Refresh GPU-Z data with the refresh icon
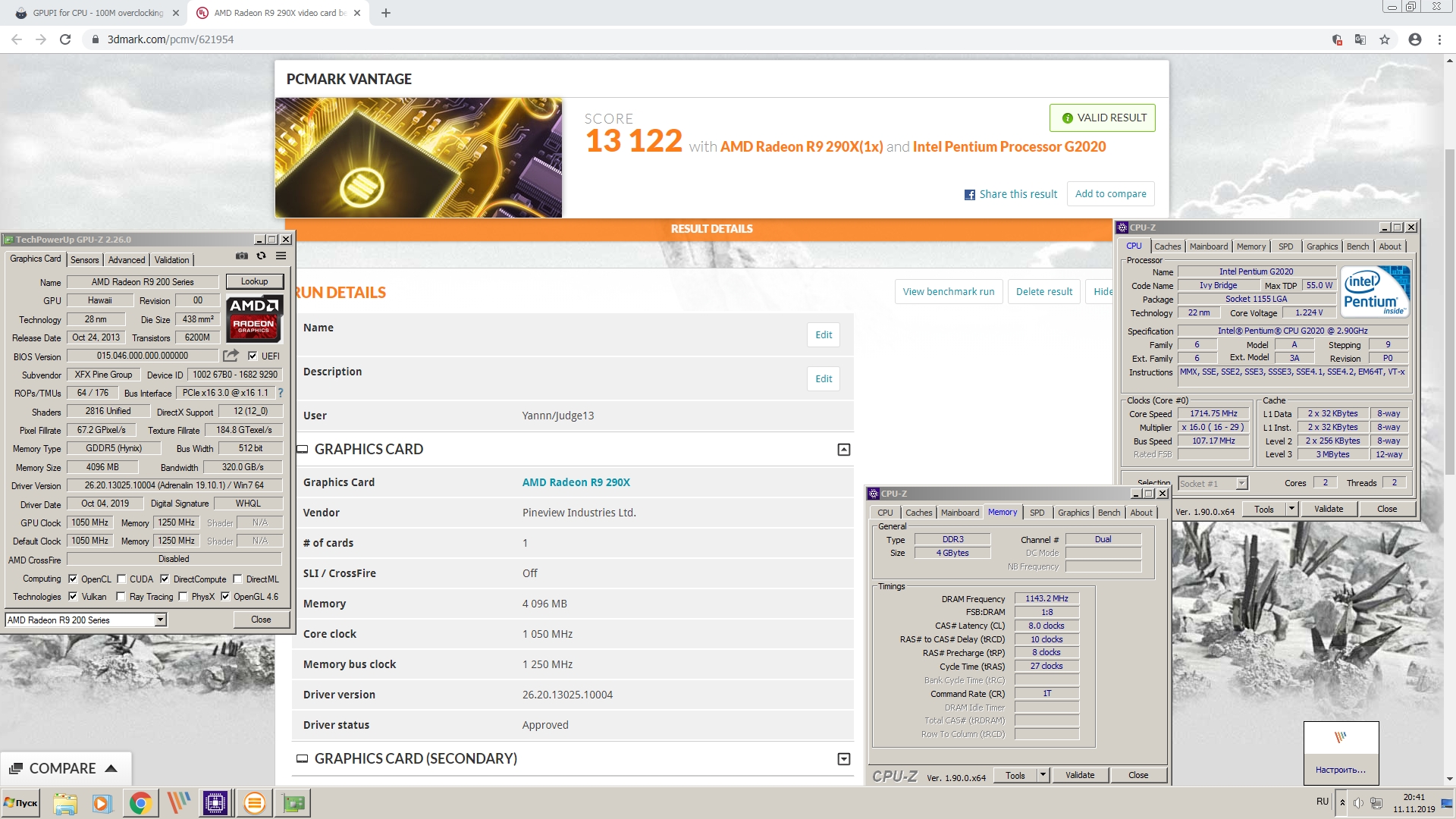The height and width of the screenshot is (819, 1456). 262,256
